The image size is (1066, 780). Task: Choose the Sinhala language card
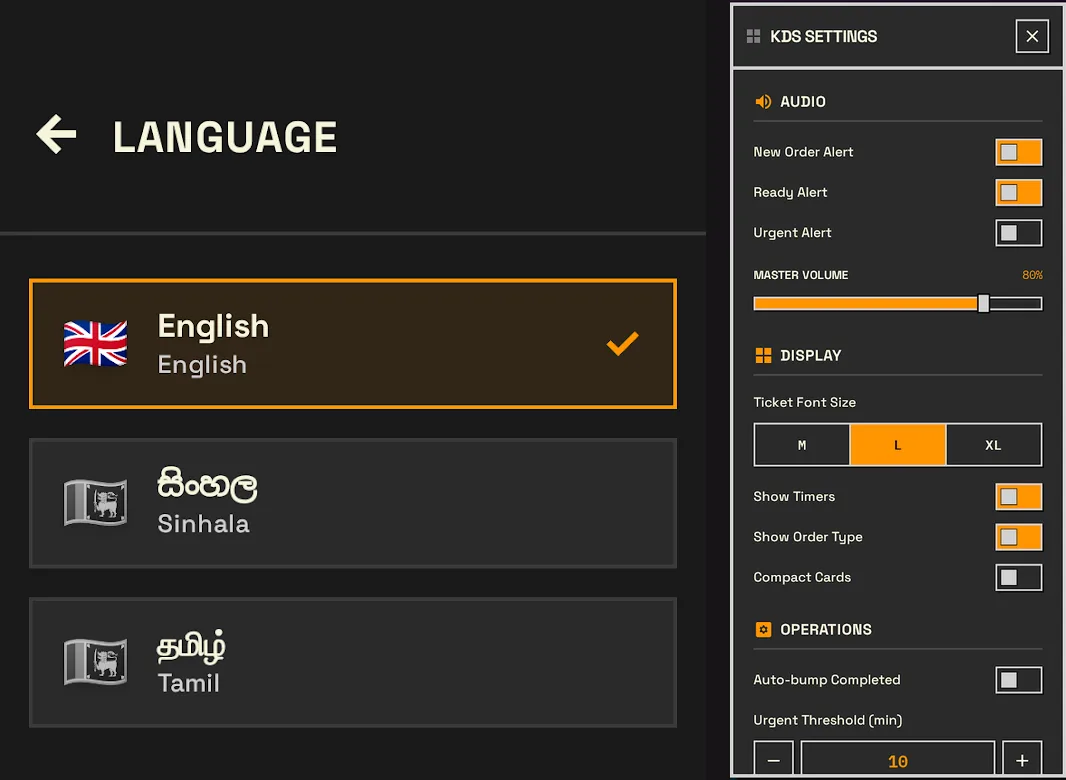[353, 503]
